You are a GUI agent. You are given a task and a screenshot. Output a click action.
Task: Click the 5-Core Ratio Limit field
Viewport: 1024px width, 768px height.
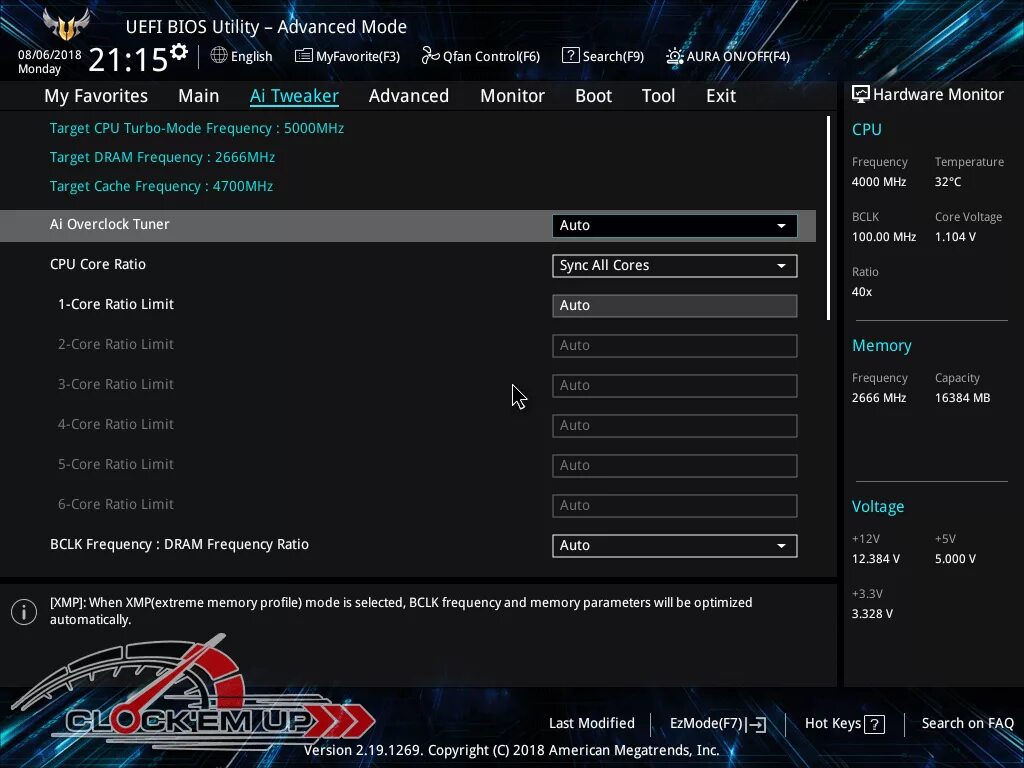pyautogui.click(x=675, y=466)
